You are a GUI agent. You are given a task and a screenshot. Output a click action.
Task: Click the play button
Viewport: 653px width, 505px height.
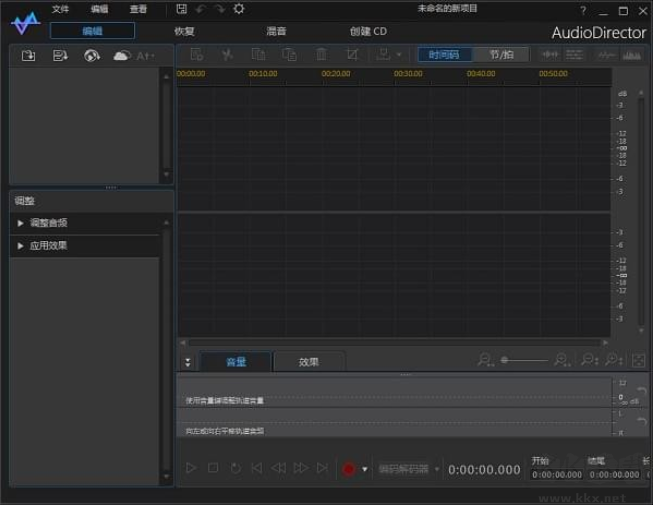click(x=191, y=468)
